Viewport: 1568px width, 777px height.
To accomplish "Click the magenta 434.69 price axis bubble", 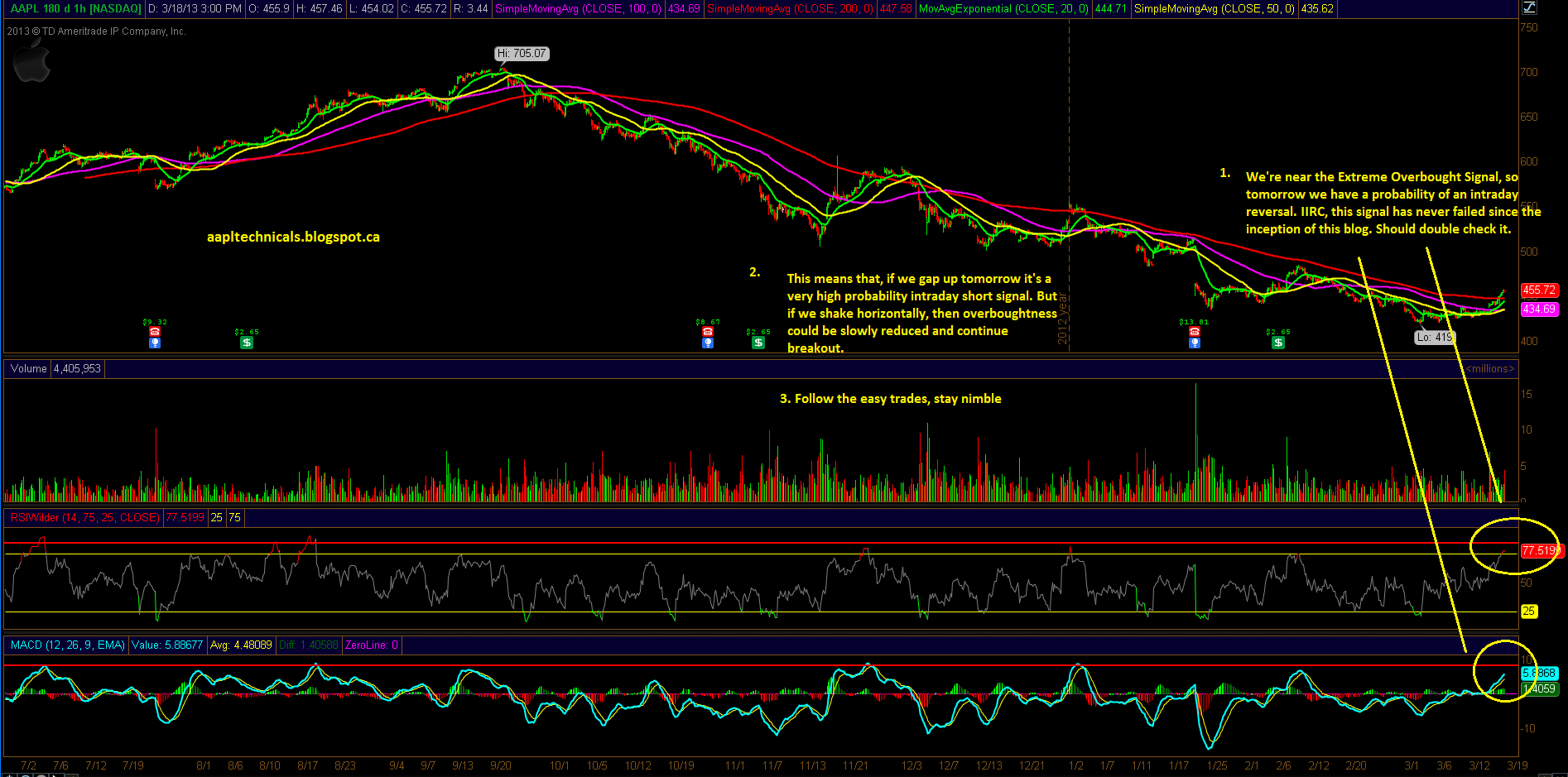I will point(1540,309).
